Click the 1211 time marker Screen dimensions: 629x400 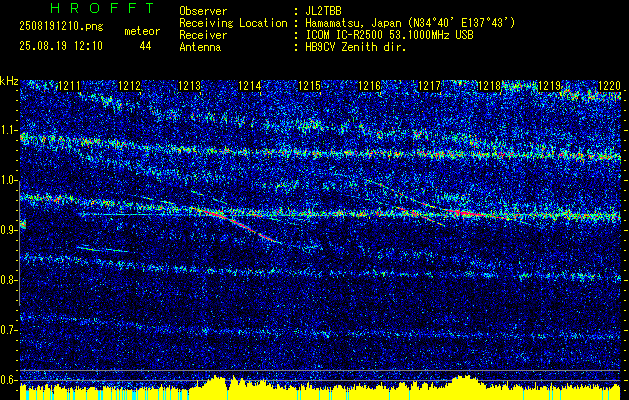pyautogui.click(x=69, y=85)
